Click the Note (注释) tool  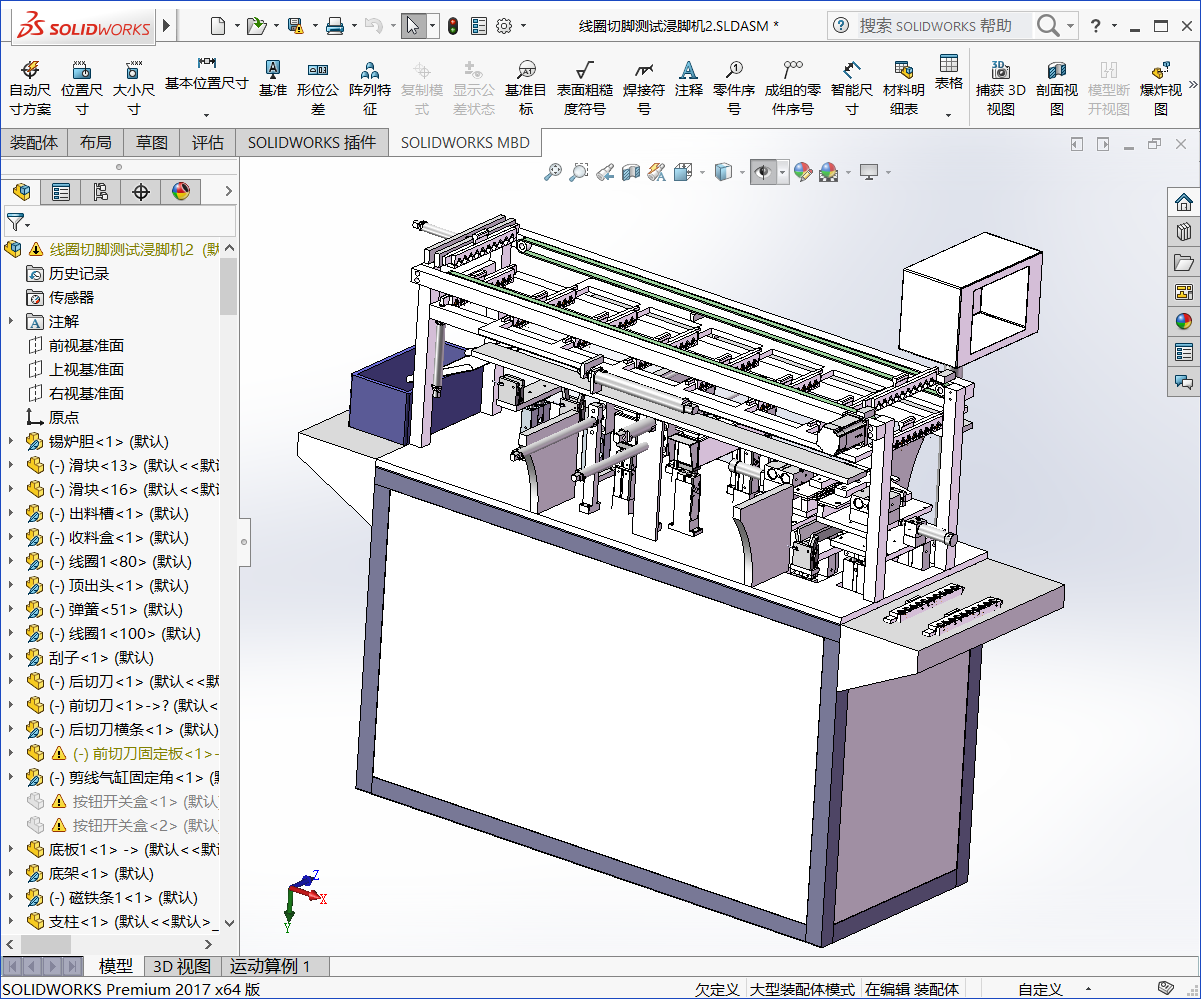[689, 78]
